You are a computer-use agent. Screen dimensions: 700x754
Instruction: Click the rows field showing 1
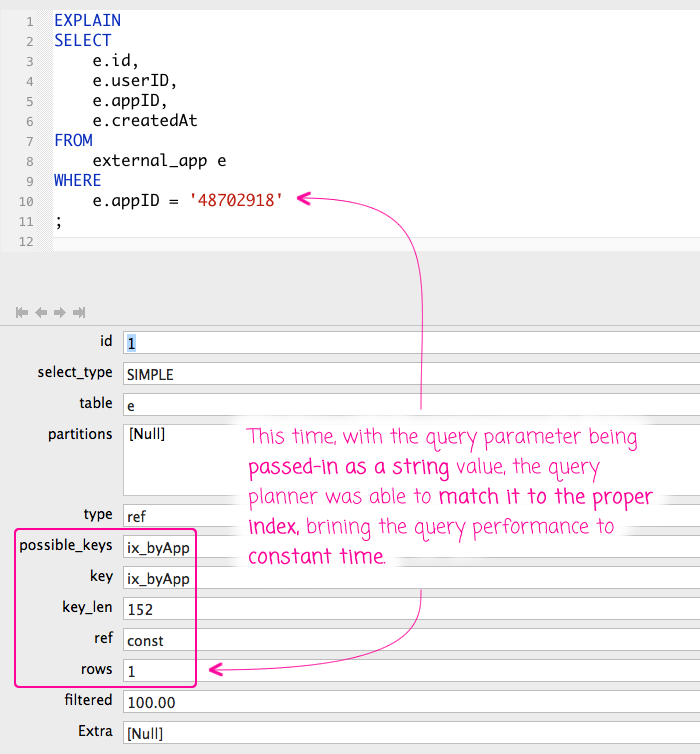point(158,670)
